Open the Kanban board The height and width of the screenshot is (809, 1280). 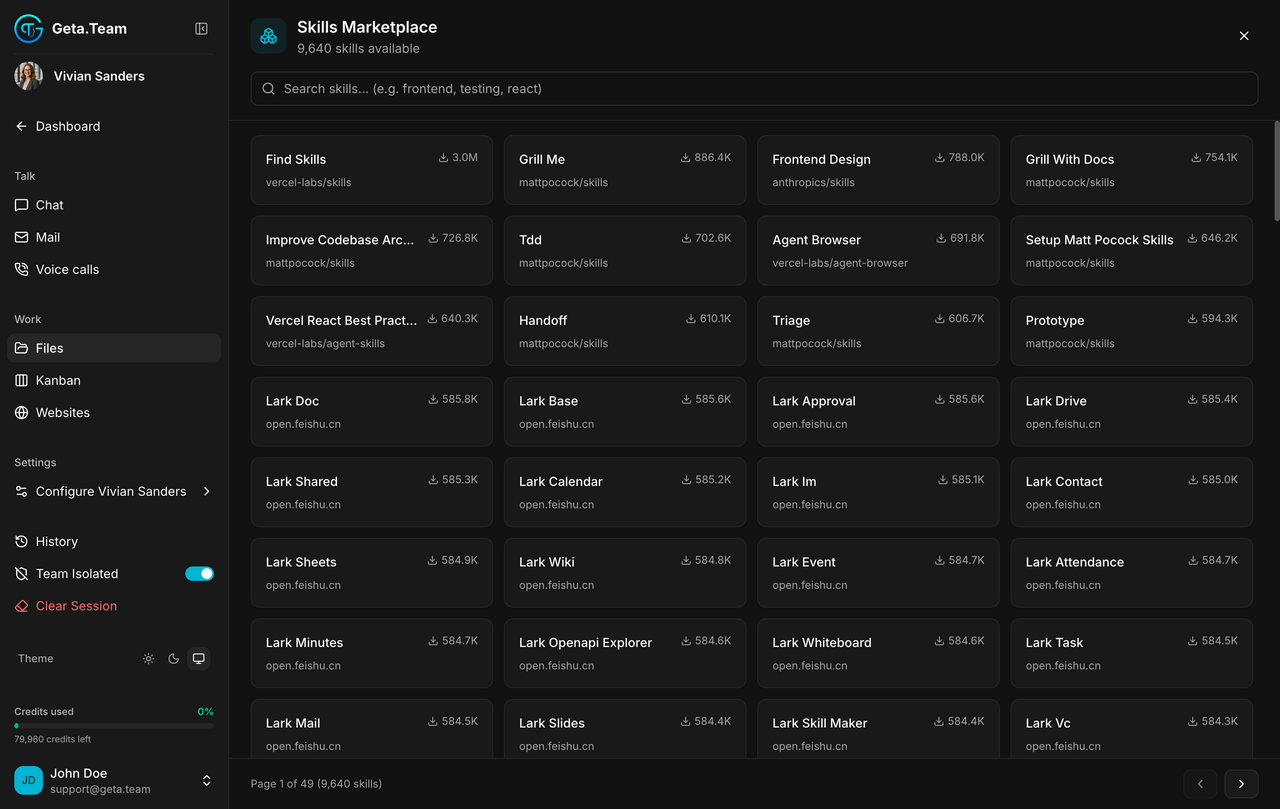point(114,380)
